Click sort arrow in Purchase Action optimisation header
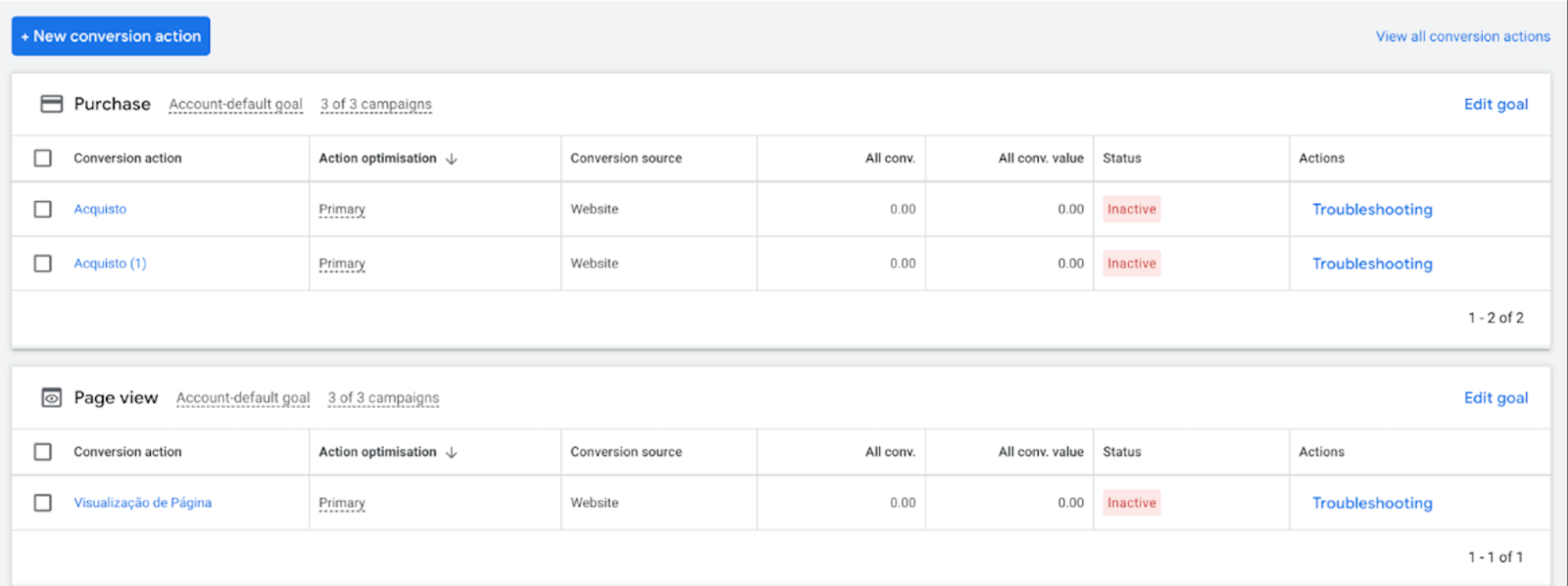The image size is (1568, 586). click(x=452, y=159)
